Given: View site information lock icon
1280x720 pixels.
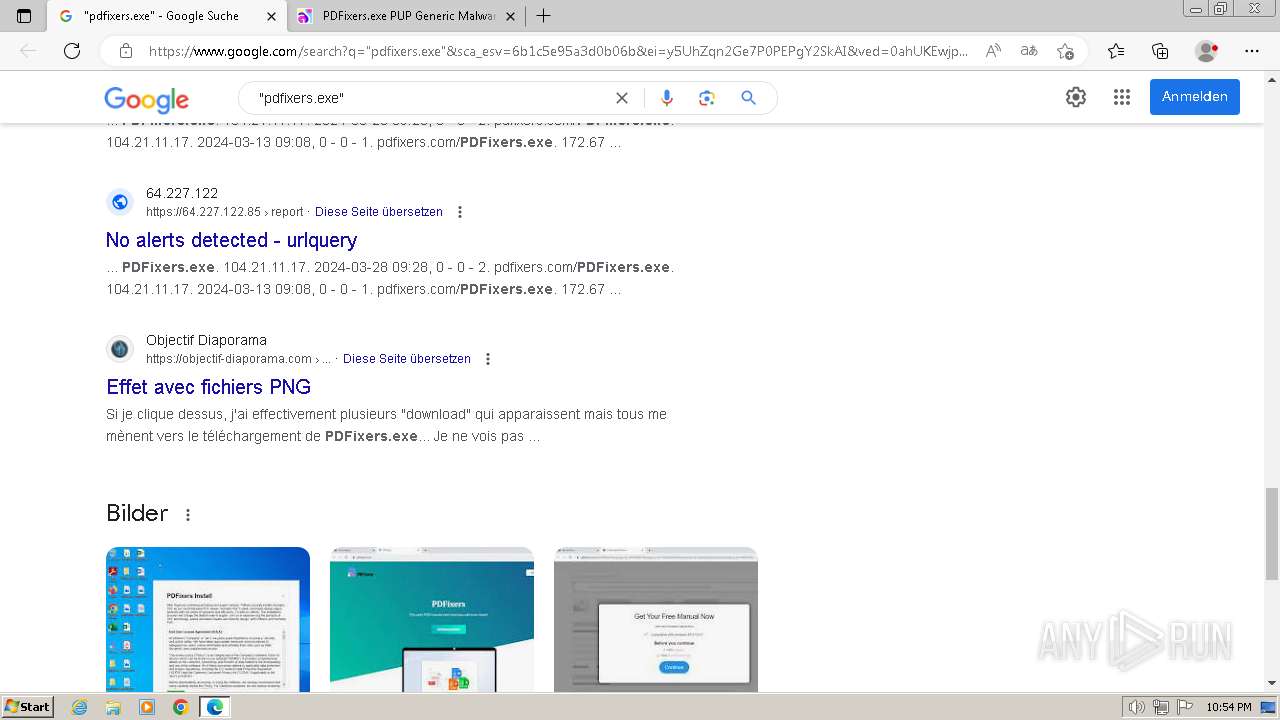Looking at the screenshot, I should point(126,51).
